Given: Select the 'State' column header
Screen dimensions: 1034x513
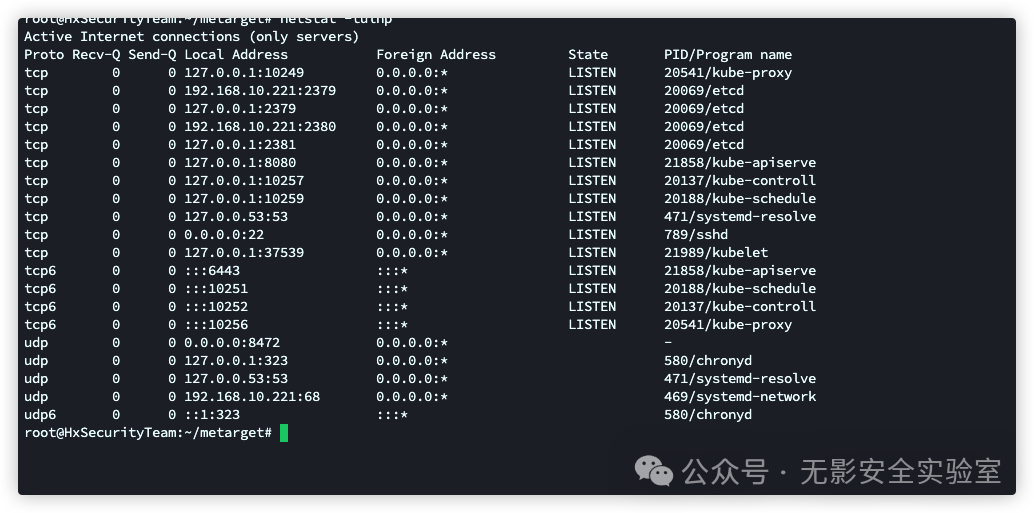Looking at the screenshot, I should coord(588,55).
